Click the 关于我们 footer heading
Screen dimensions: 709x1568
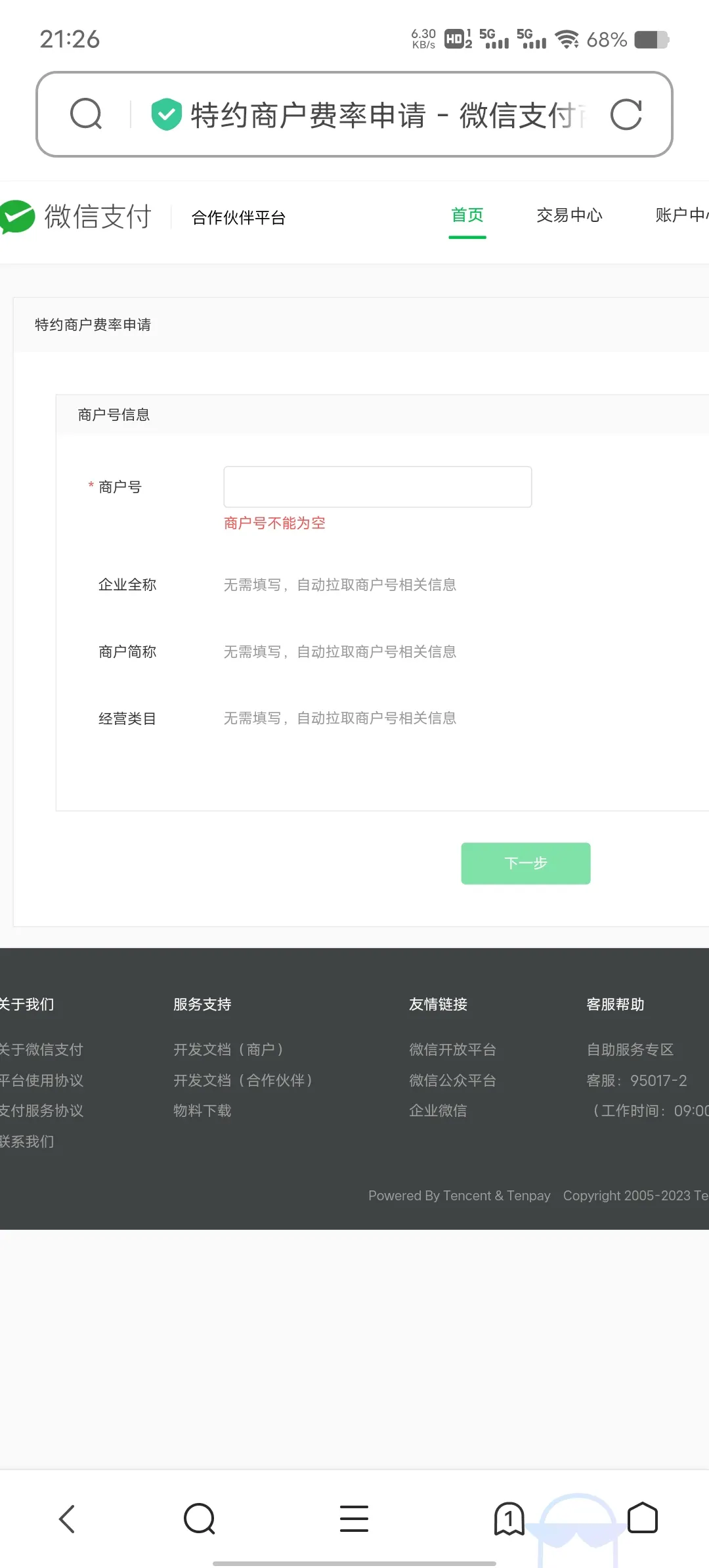[26, 1004]
